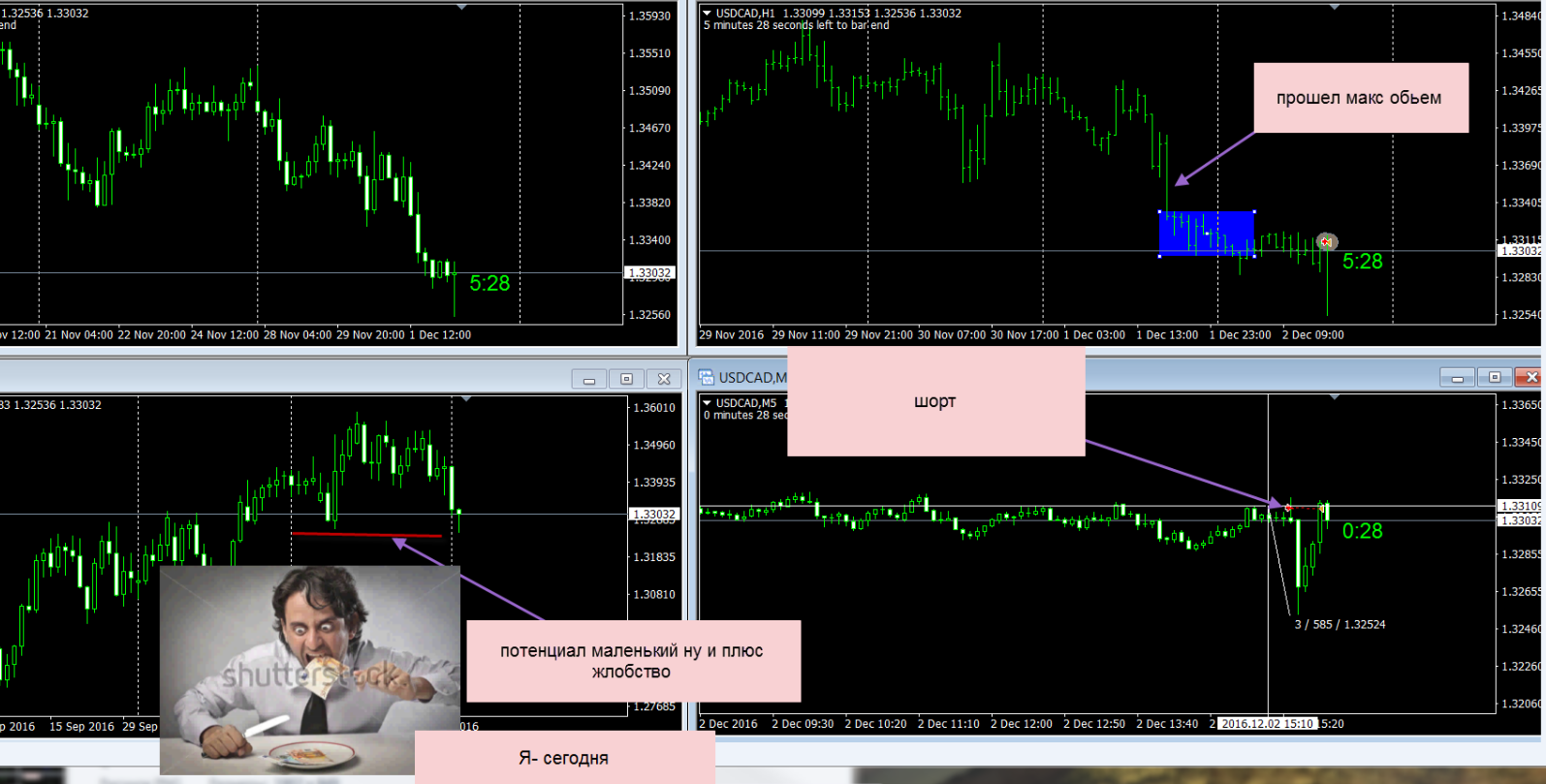Close the USDCAD M5 chart window

pyautogui.click(x=1528, y=377)
